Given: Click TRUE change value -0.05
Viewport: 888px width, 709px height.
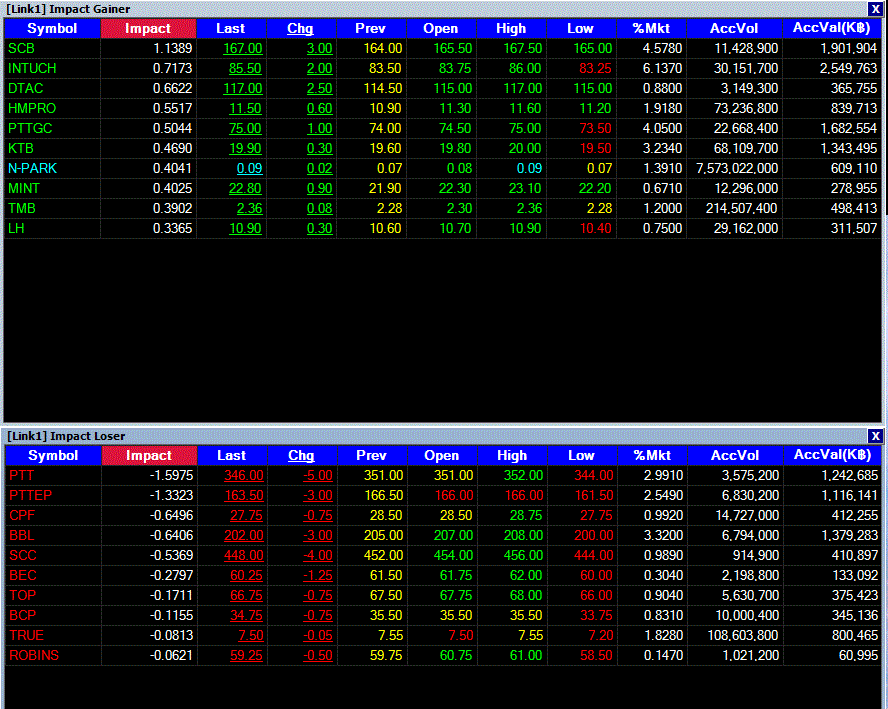Looking at the screenshot, I should click(318, 635).
